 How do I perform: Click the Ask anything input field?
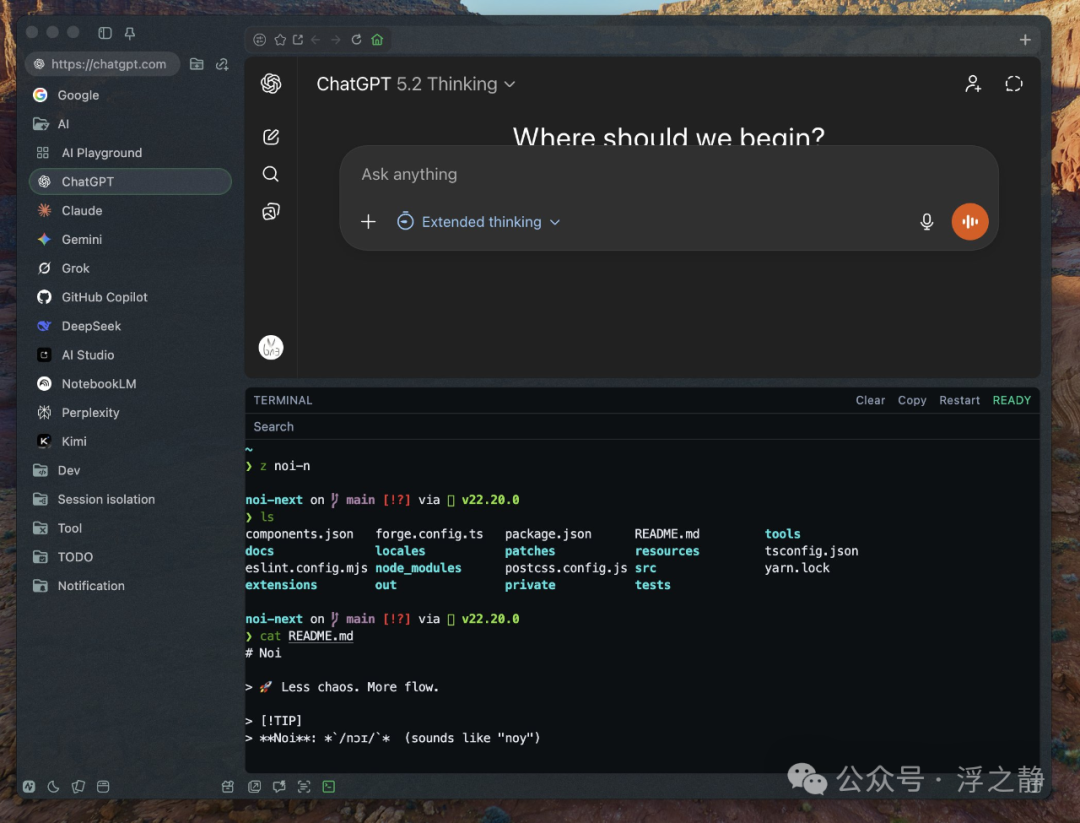tap(668, 174)
